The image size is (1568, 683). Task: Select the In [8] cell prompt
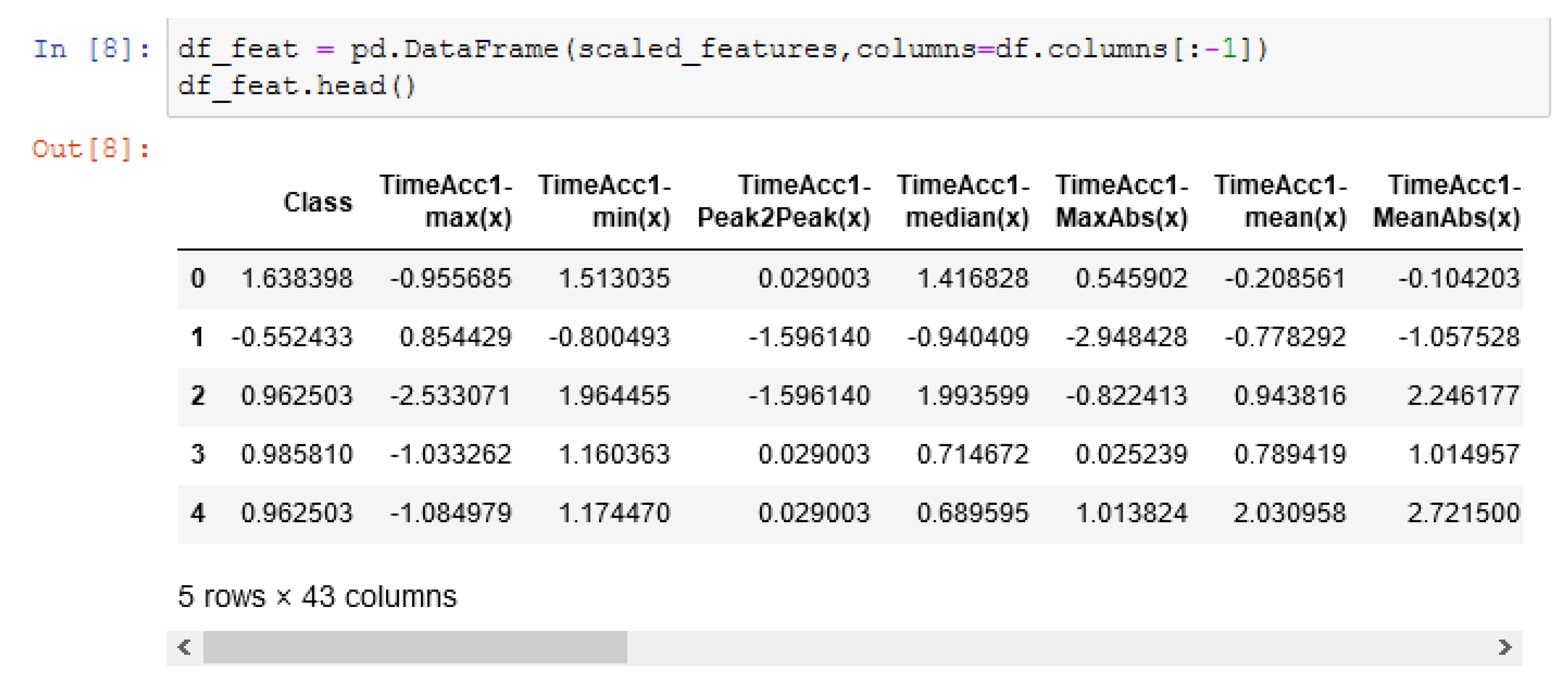tap(91, 49)
